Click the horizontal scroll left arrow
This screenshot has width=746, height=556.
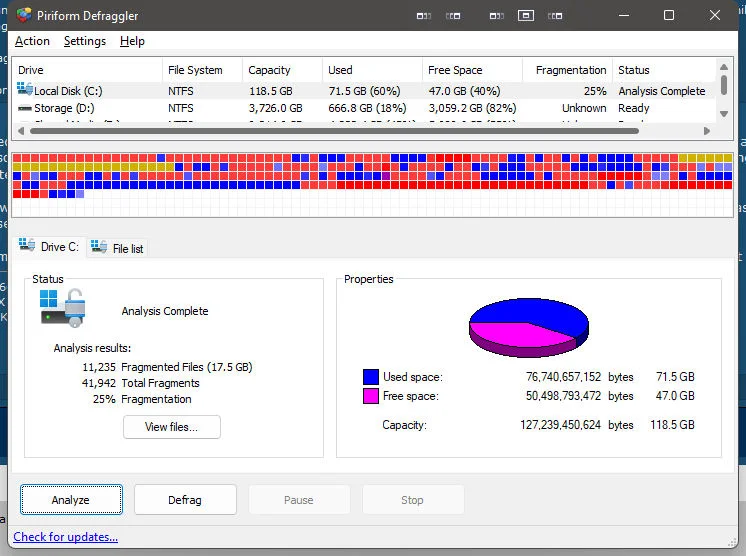[20, 131]
